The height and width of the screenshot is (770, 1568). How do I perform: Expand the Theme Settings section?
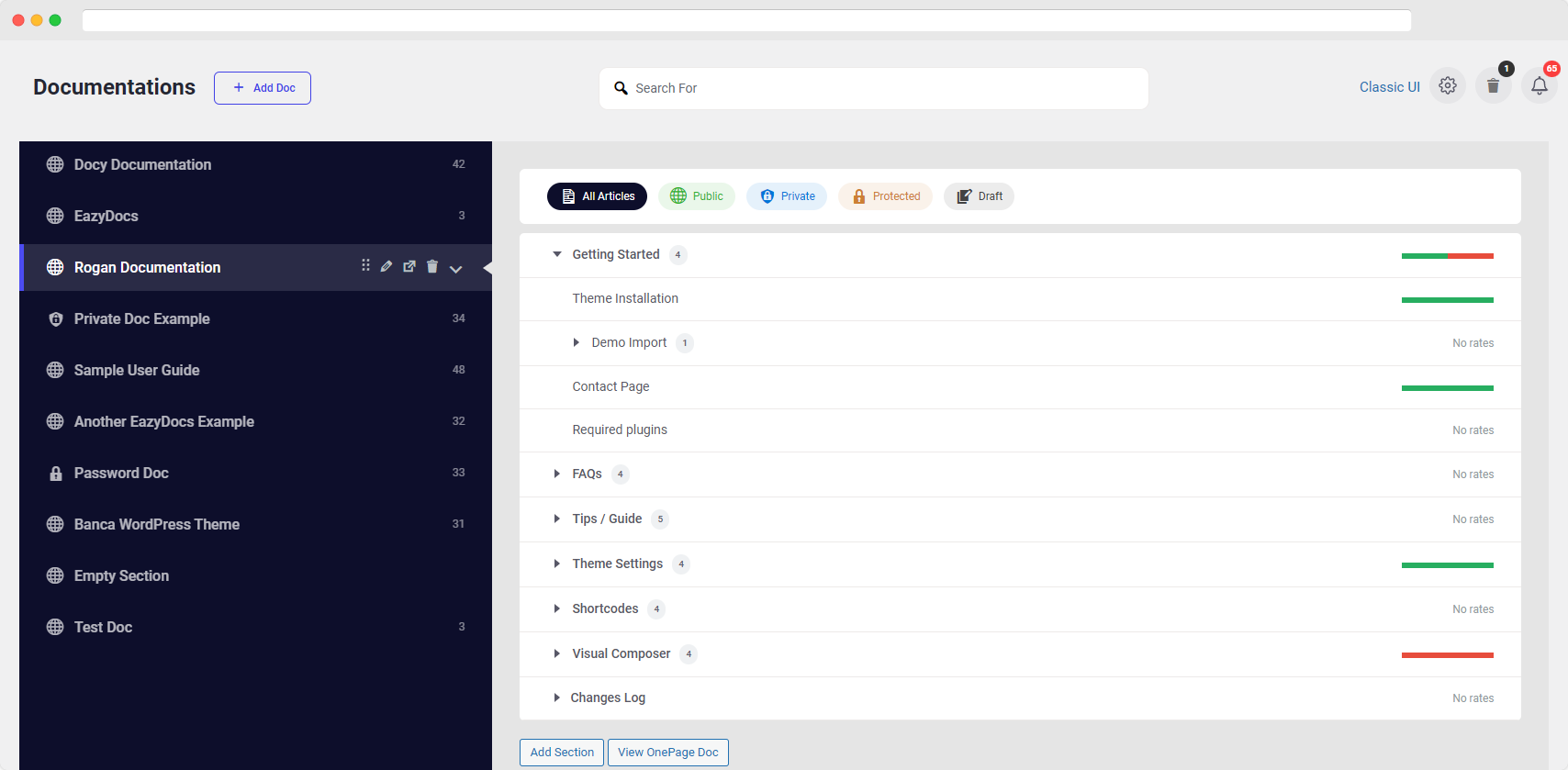pos(556,564)
